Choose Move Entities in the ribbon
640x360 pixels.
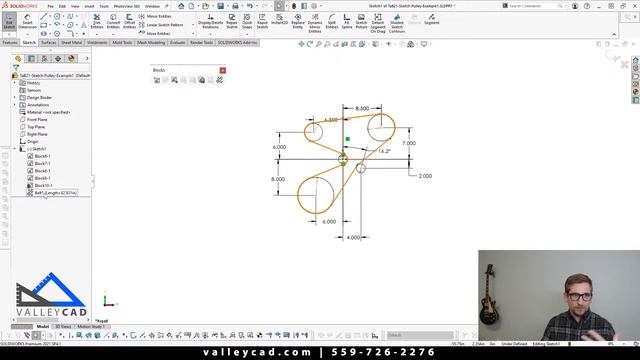tap(155, 33)
